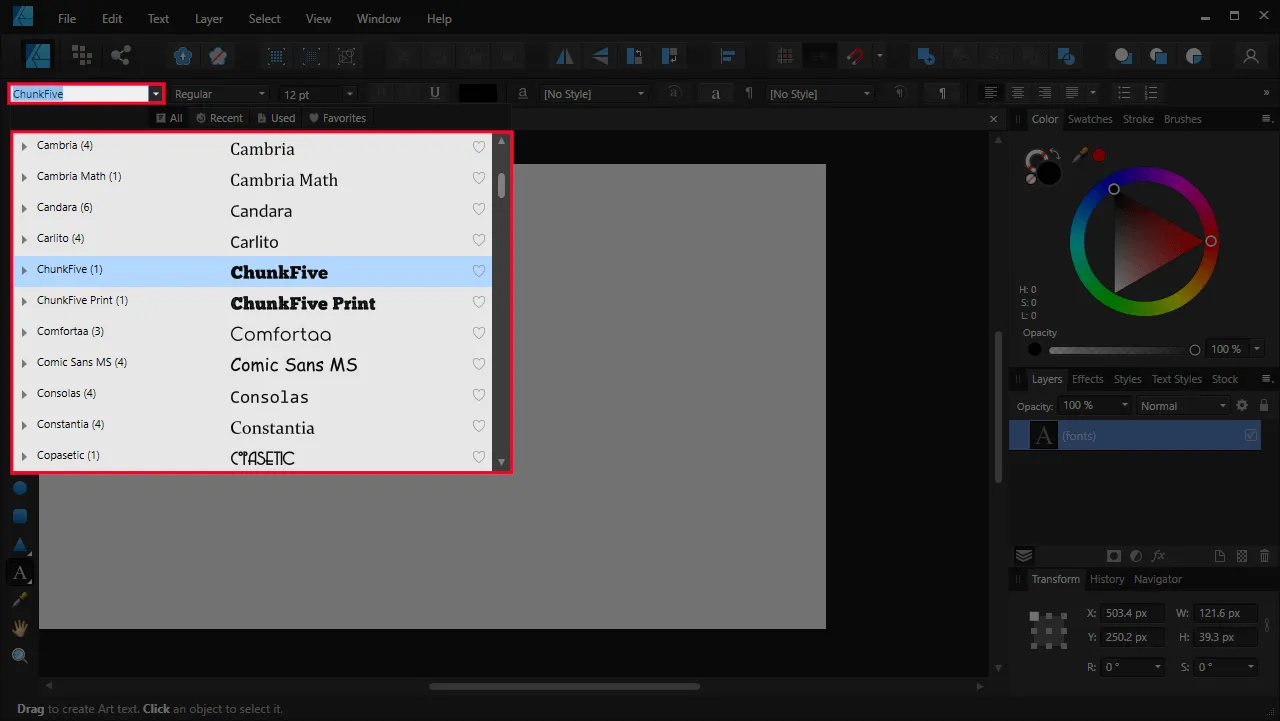
Task: Switch to the Designer persona icon
Action: tap(39, 56)
